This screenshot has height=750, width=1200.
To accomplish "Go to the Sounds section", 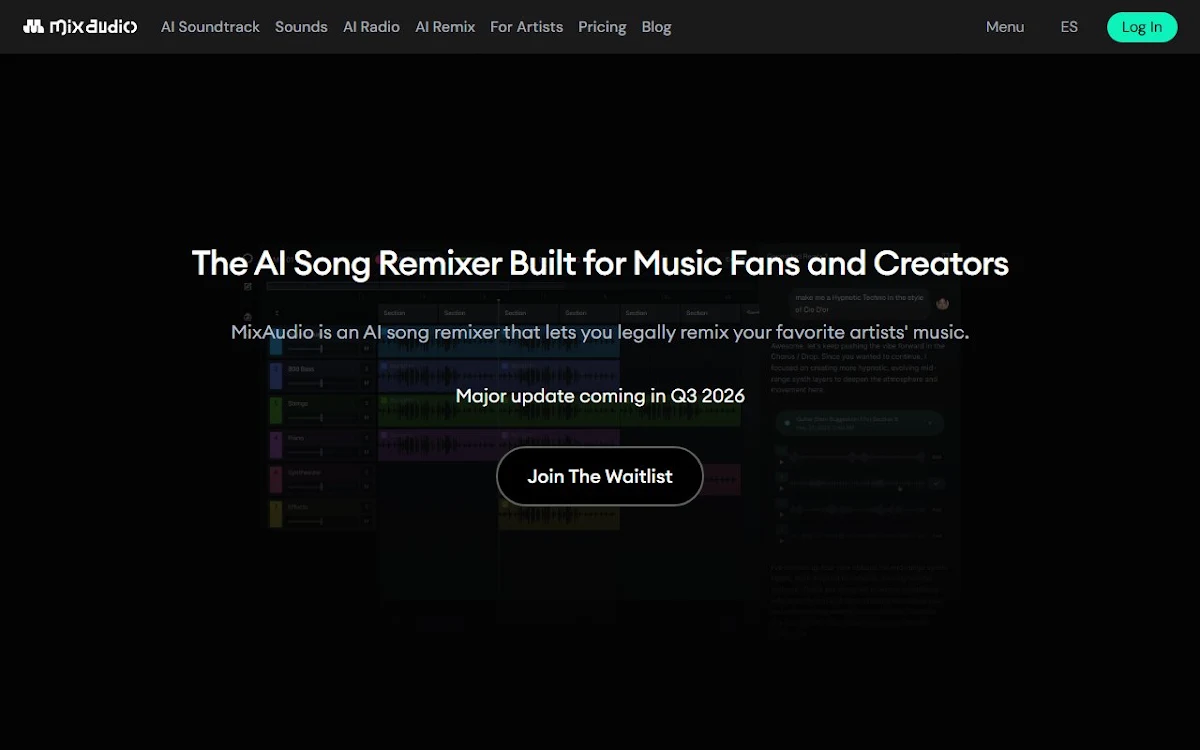I will pos(301,27).
